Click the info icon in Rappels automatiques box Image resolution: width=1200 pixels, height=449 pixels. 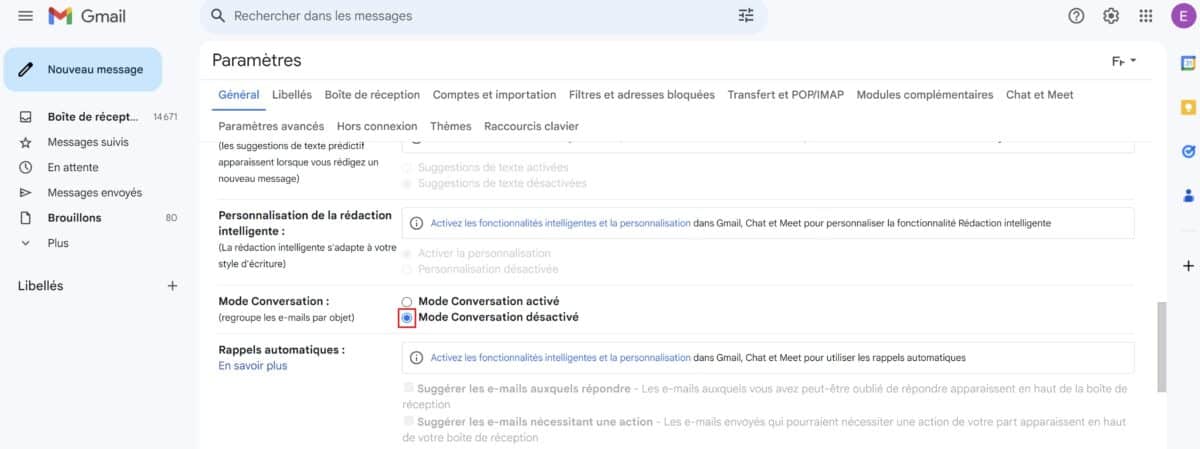417,357
